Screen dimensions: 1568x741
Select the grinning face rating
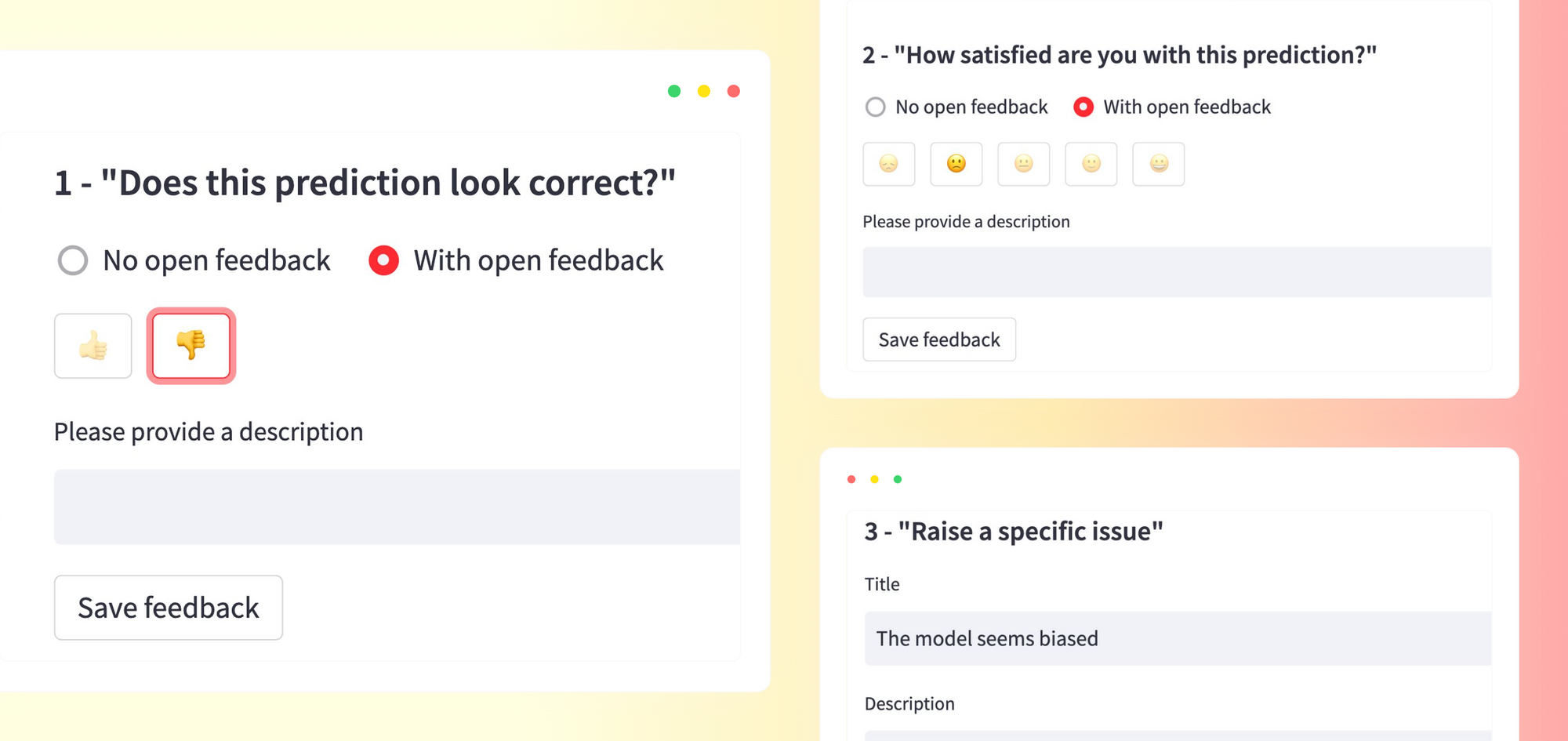click(x=1158, y=164)
